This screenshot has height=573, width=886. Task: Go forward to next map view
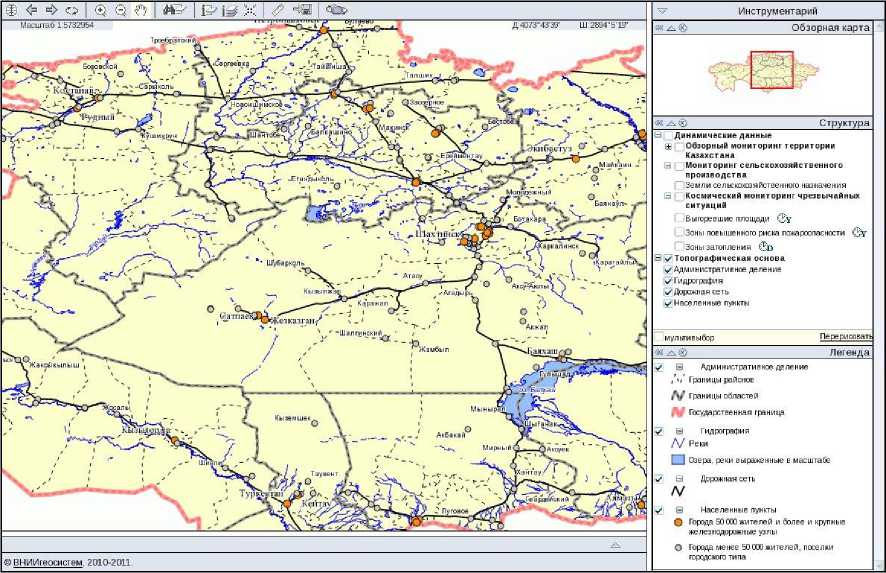point(52,9)
